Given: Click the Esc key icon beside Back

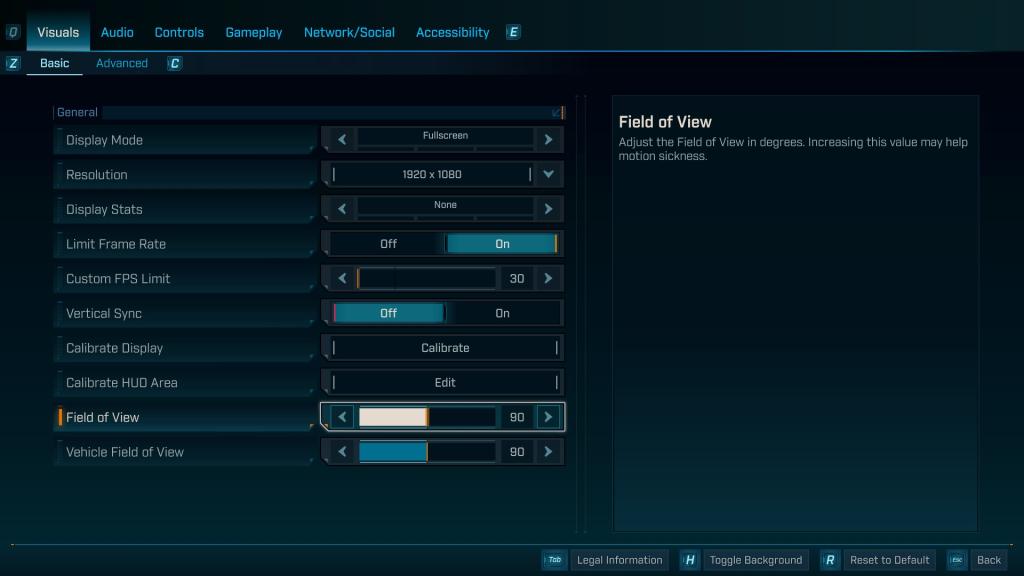Looking at the screenshot, I should click(958, 560).
